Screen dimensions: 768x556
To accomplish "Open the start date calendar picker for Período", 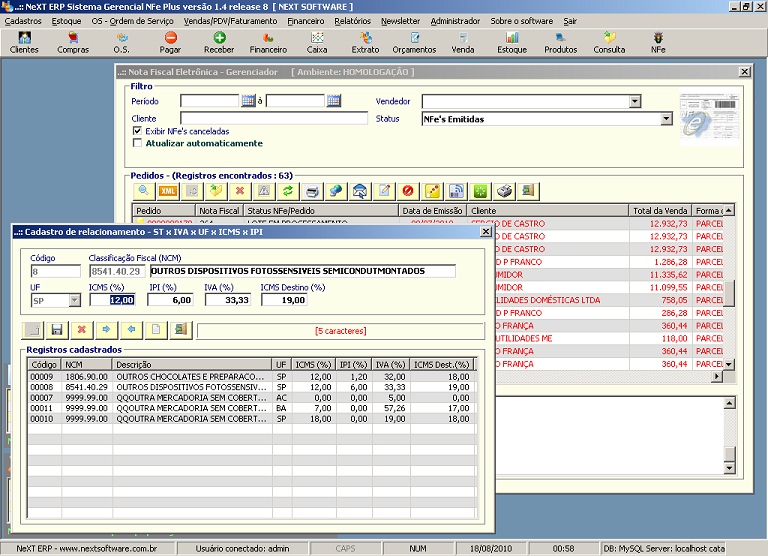I will (x=248, y=101).
